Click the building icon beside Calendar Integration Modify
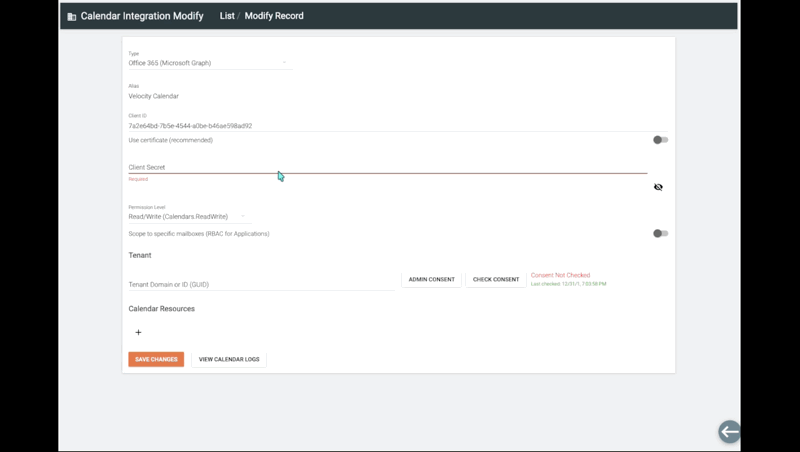The width and height of the screenshot is (800, 452). (x=72, y=17)
